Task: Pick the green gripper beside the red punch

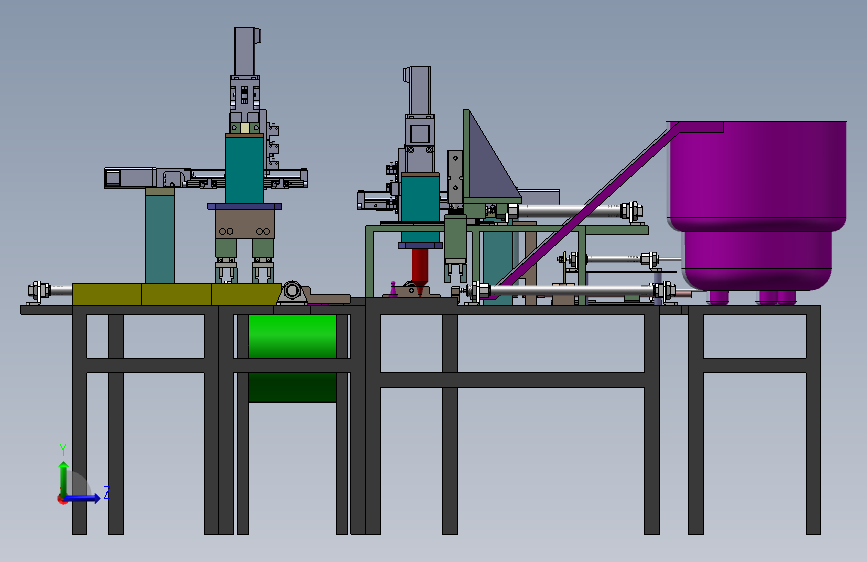Action: coord(456,248)
